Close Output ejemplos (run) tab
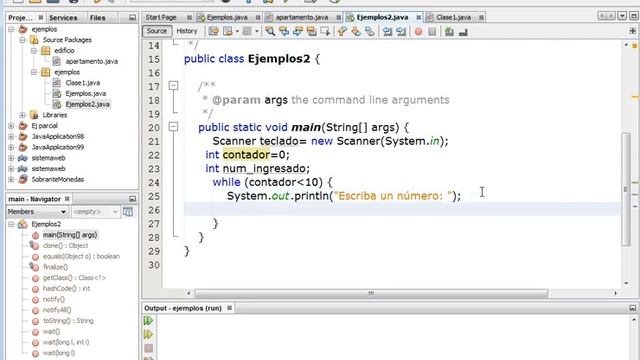Image resolution: width=640 pixels, height=360 pixels. pyautogui.click(x=229, y=308)
